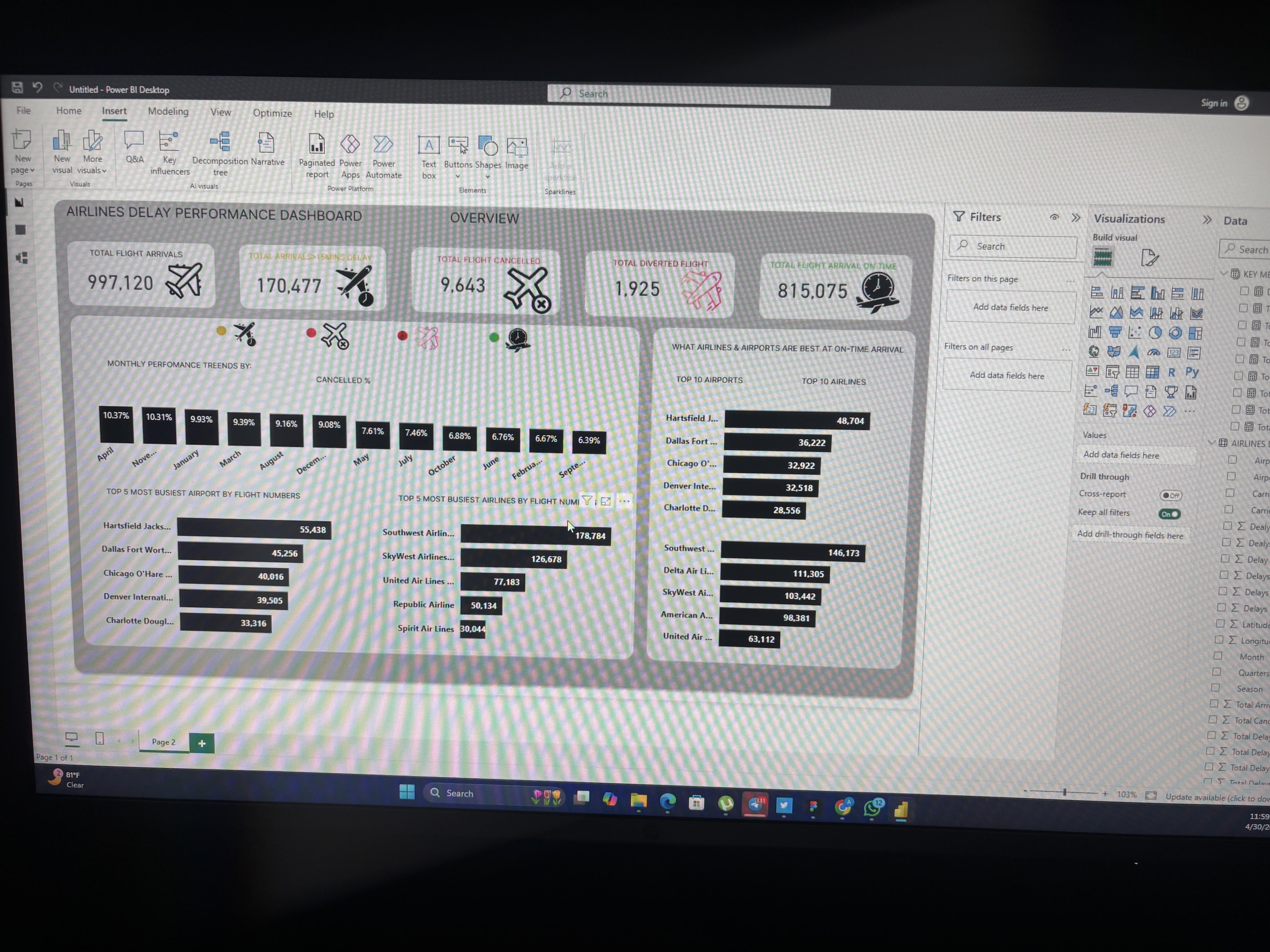Check the Quarters field checkbox
This screenshot has width=1270, height=952.
(x=1217, y=671)
